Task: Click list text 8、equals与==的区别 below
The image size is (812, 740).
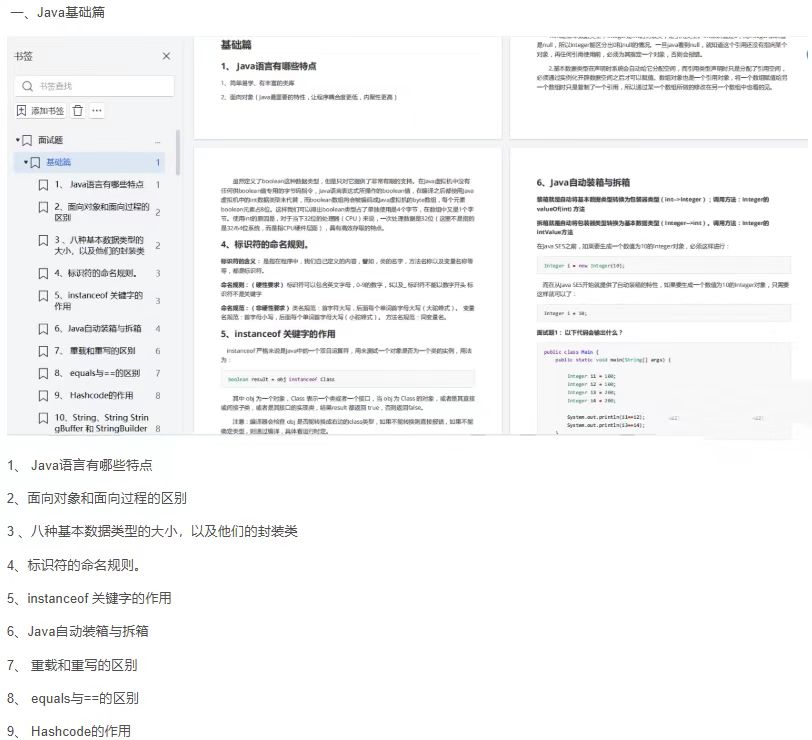Action: click(73, 698)
